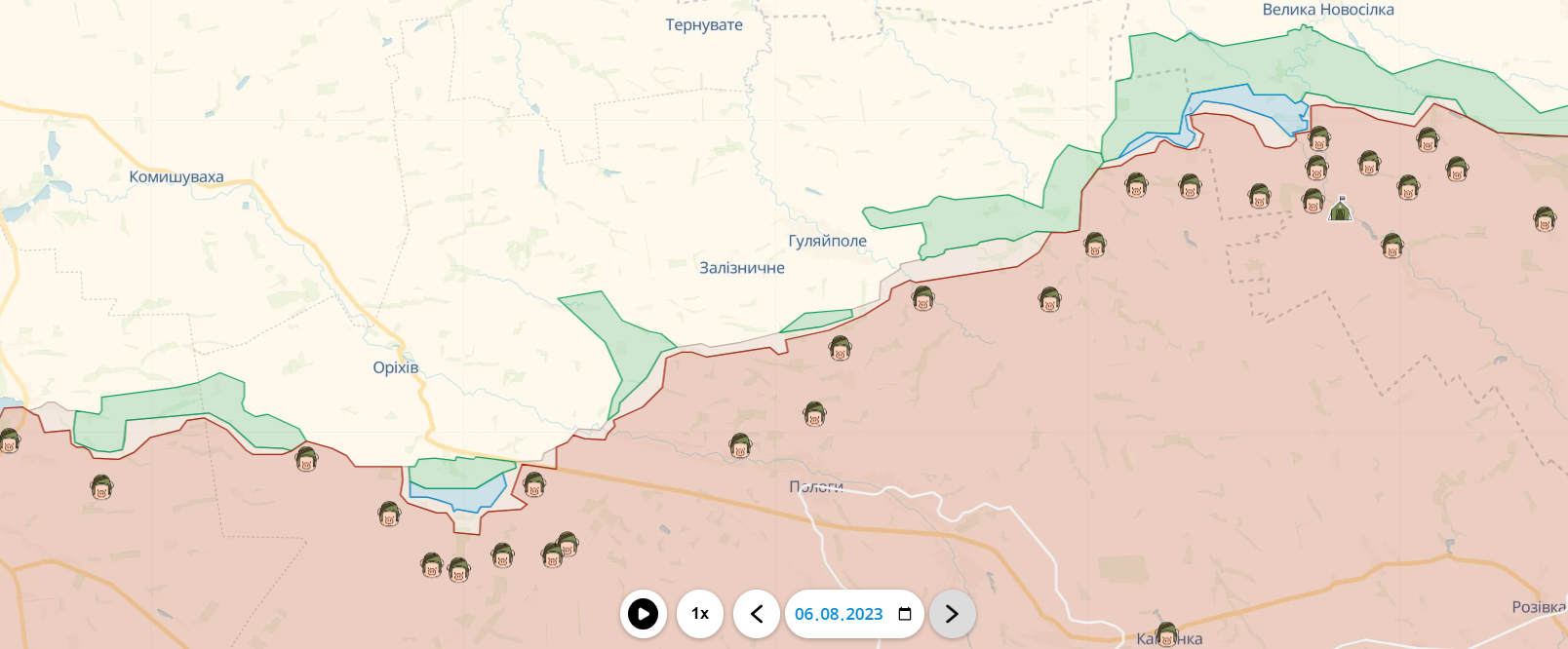Select the Комишуваха town label
1568x649 pixels.
point(176,177)
